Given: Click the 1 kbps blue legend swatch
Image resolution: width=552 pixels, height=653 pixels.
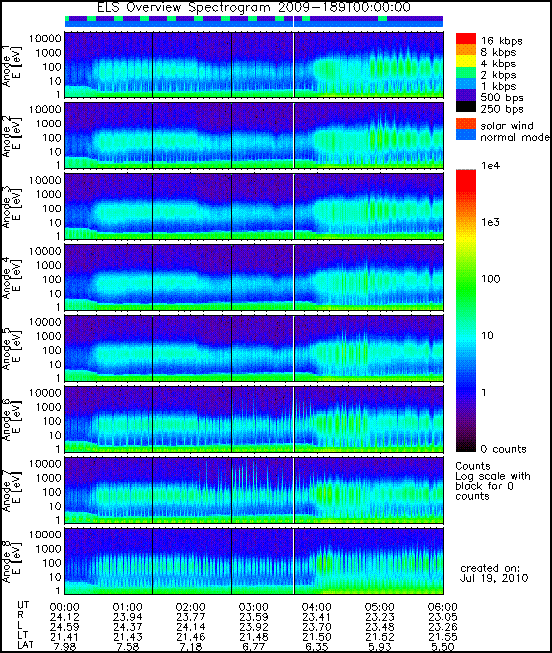Looking at the screenshot, I should click(466, 84).
